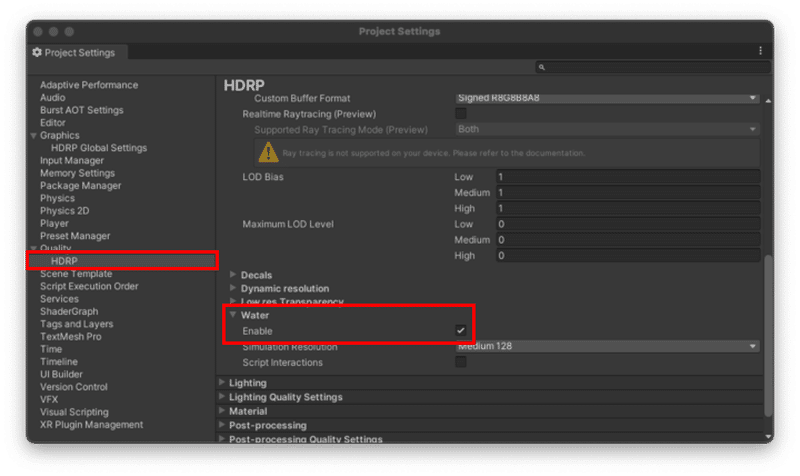Viewport: 800px width, 476px height.
Task: Focus the settings search field
Action: (x=653, y=67)
